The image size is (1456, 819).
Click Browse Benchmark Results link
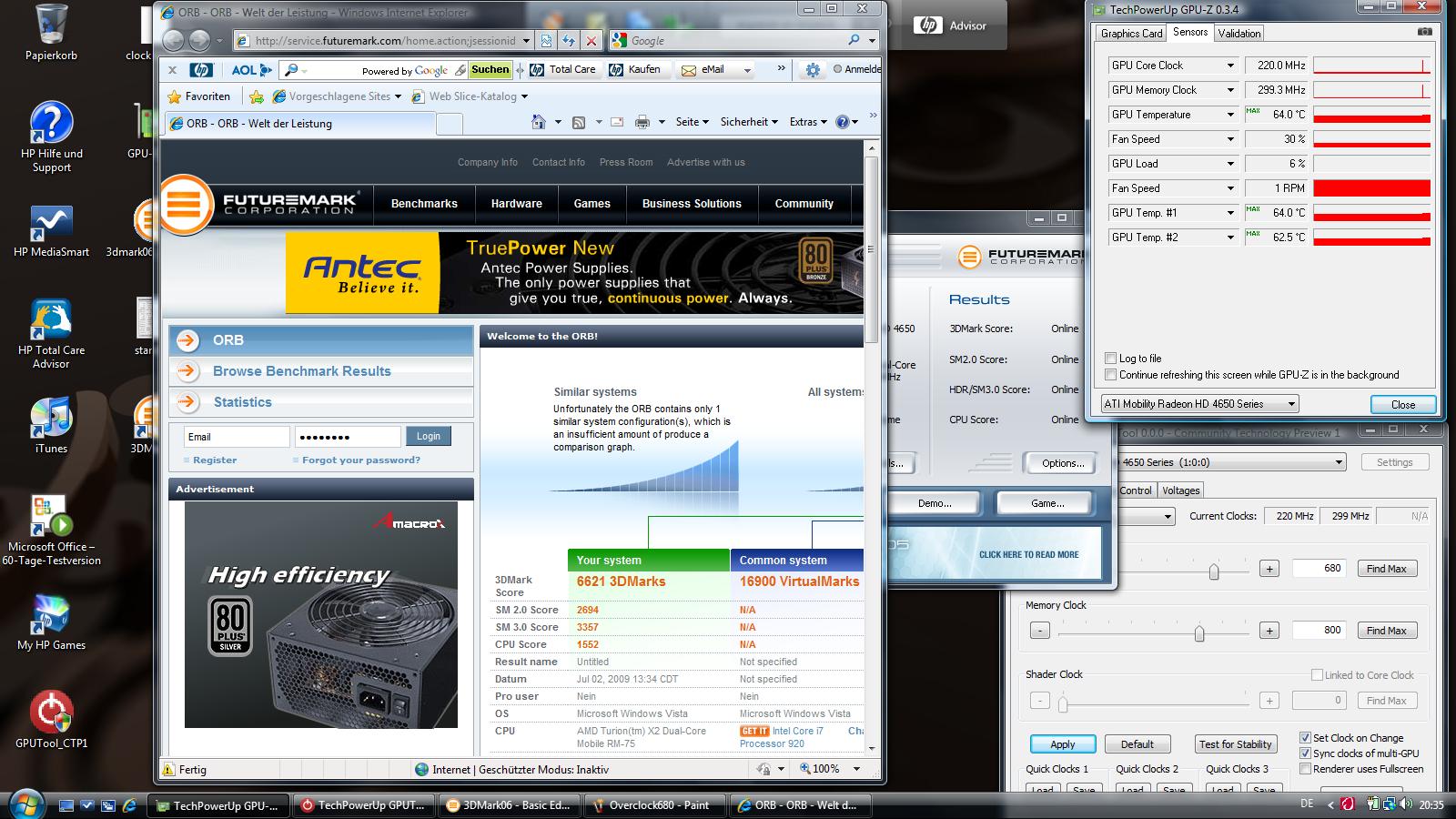click(301, 371)
